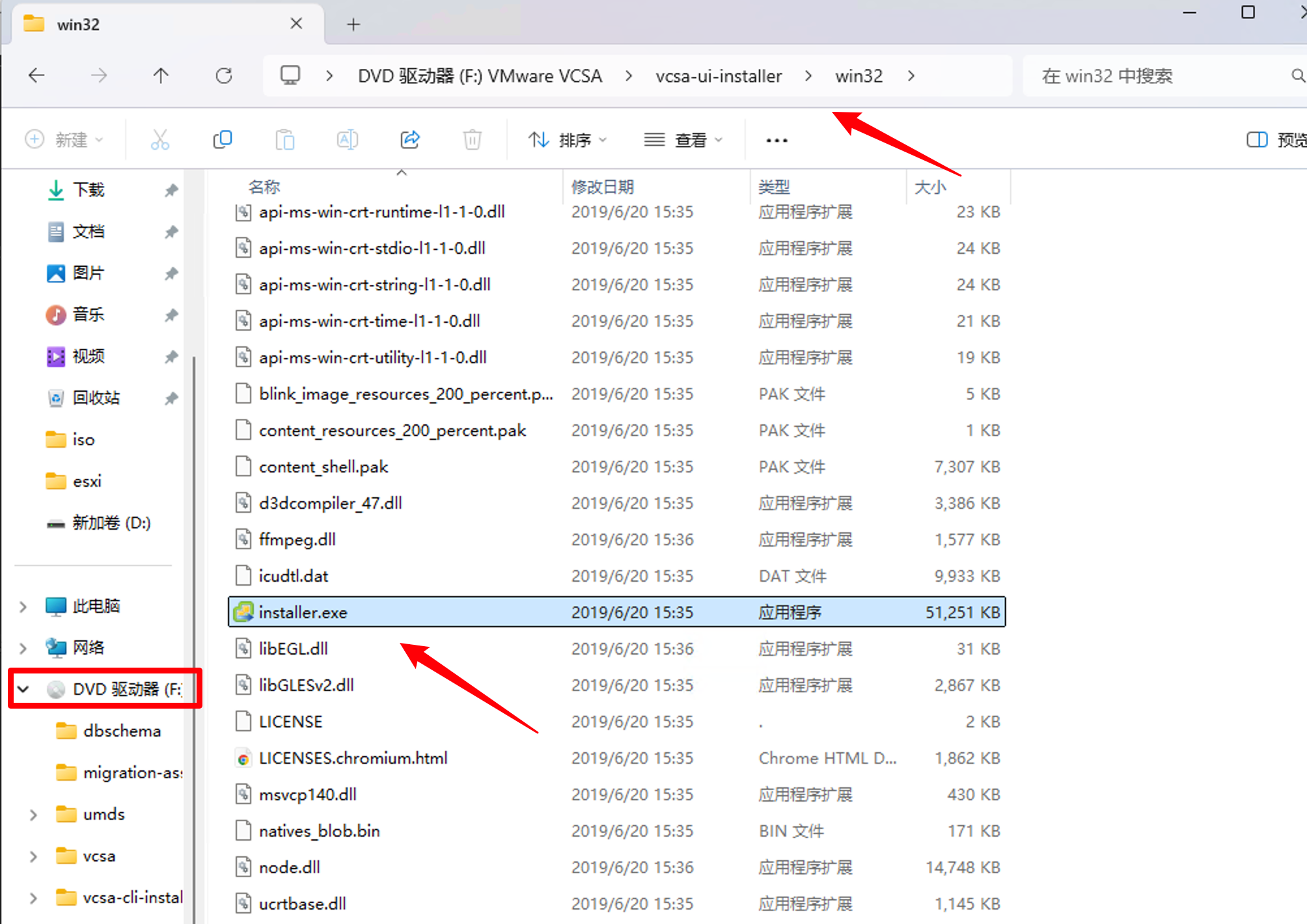The width and height of the screenshot is (1307, 924).
Task: Open 视频 in quick access
Action: pos(89,357)
